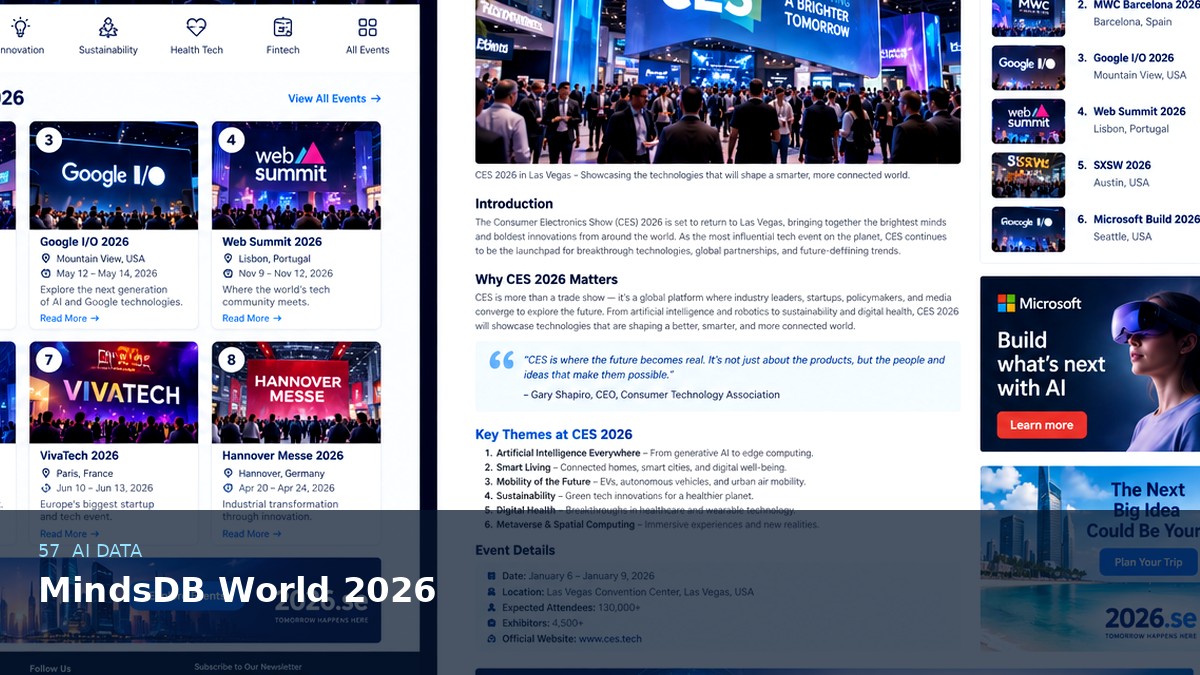The height and width of the screenshot is (675, 1200).
Task: Click Read More on the Google I/O card
Action: (69, 318)
